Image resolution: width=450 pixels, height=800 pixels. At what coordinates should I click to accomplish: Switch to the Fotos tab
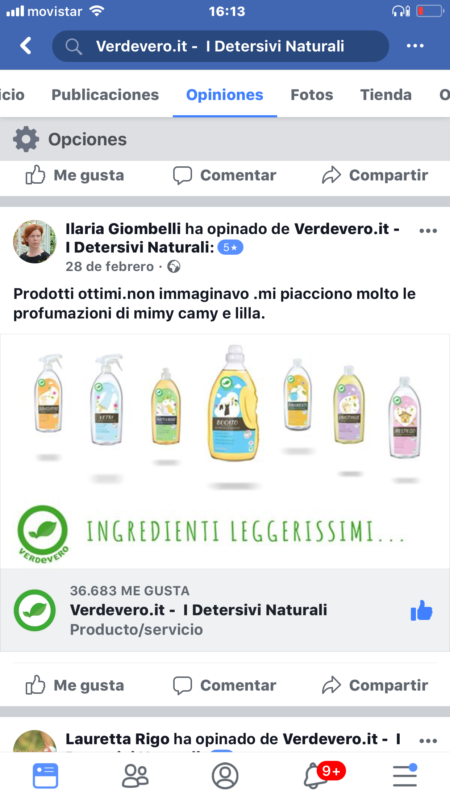point(312,95)
